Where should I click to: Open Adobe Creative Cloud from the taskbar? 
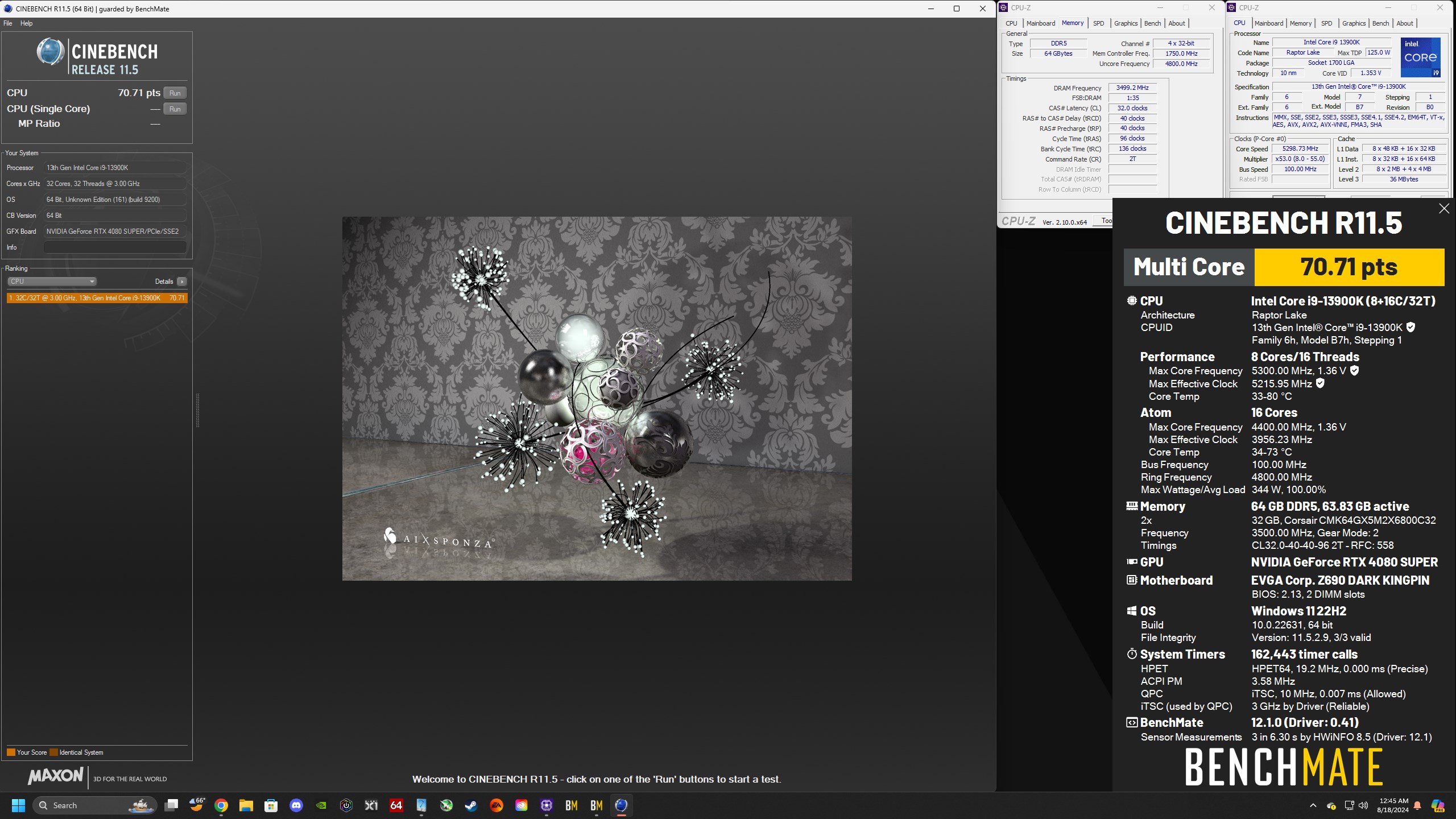(522, 805)
